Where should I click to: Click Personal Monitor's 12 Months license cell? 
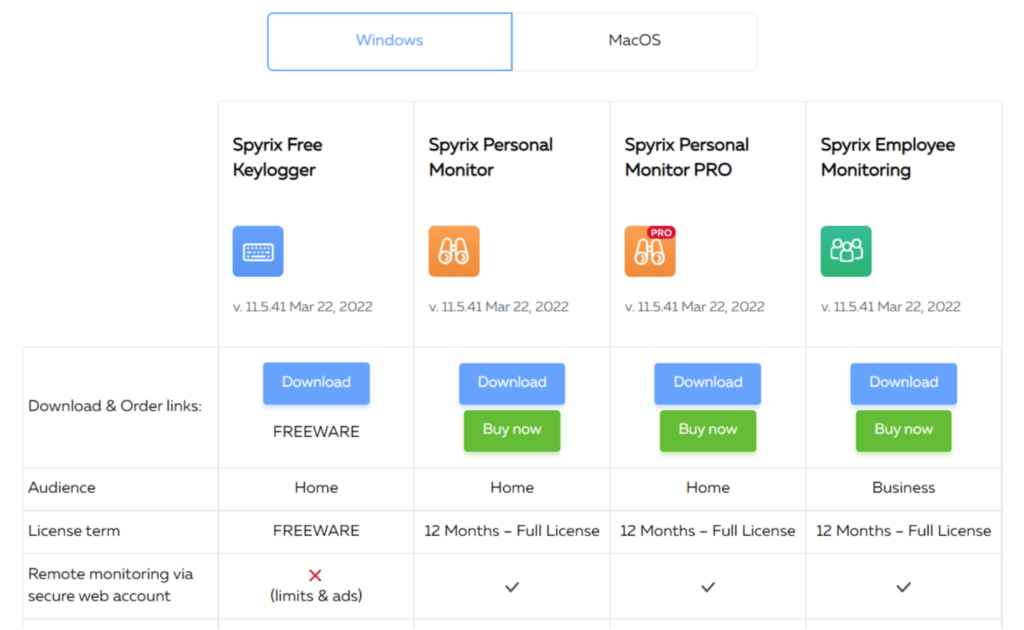[x=512, y=531]
